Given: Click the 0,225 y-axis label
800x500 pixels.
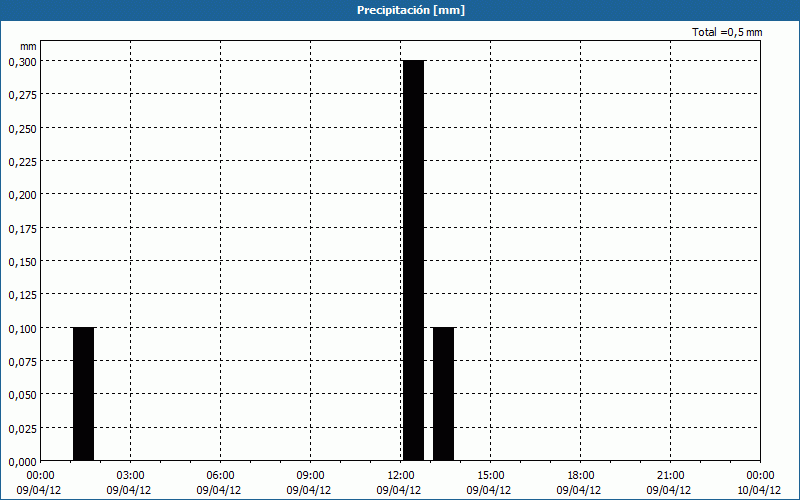Looking at the screenshot, I should (x=22, y=162).
